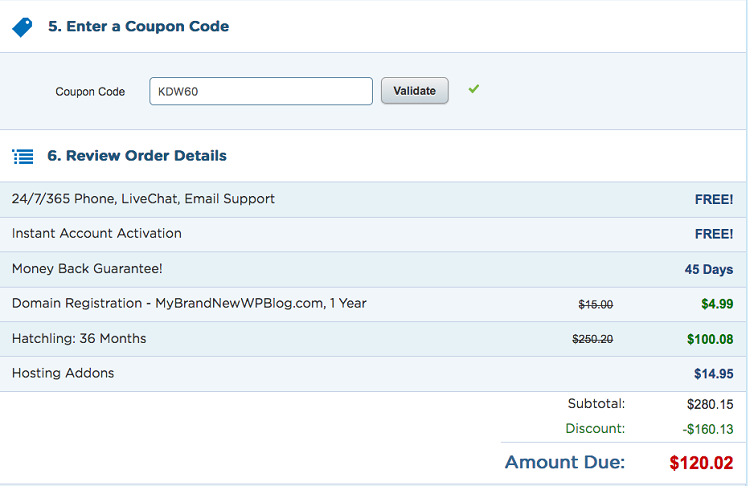Viewport: 750px width, 486px height.
Task: Click the $100.08 hosting price
Action: point(710,339)
